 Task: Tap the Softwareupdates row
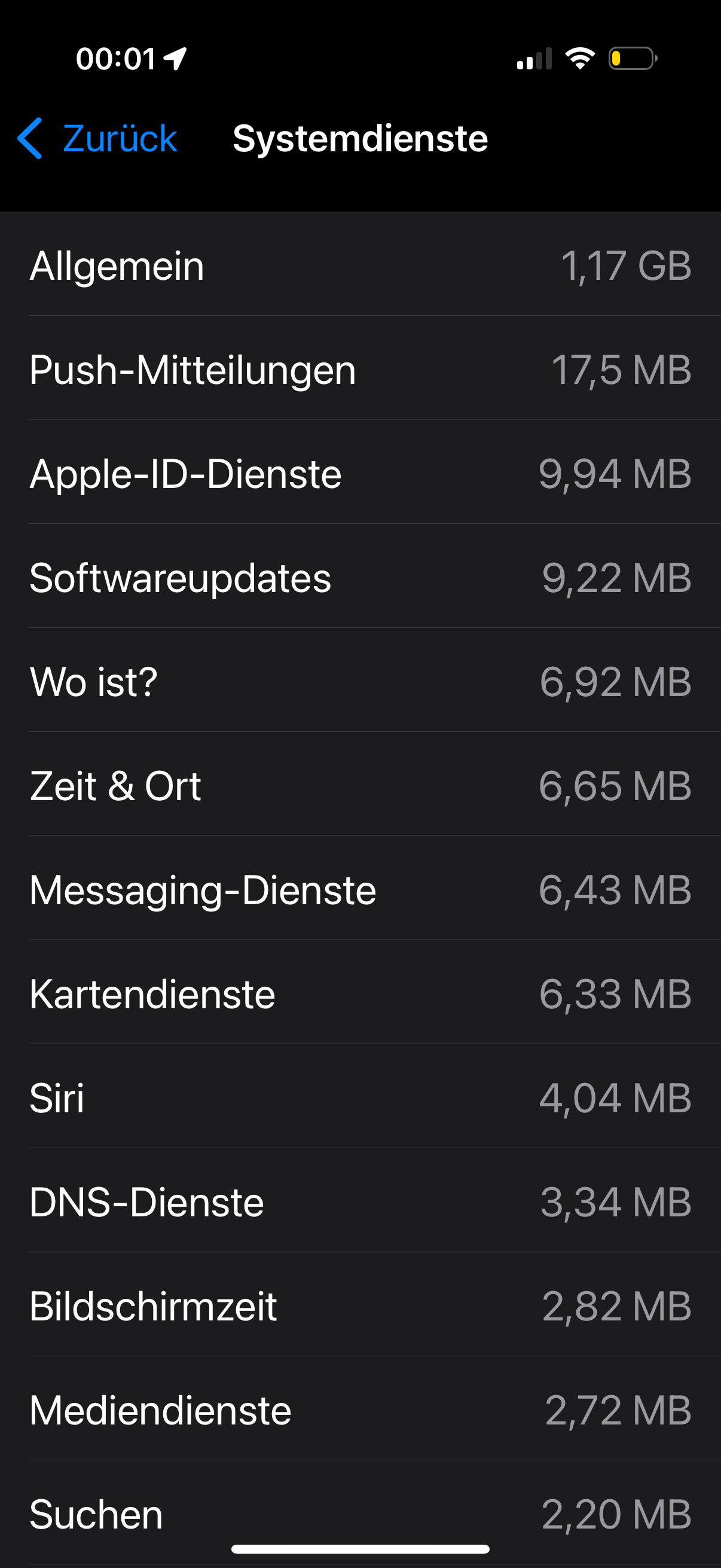(360, 578)
